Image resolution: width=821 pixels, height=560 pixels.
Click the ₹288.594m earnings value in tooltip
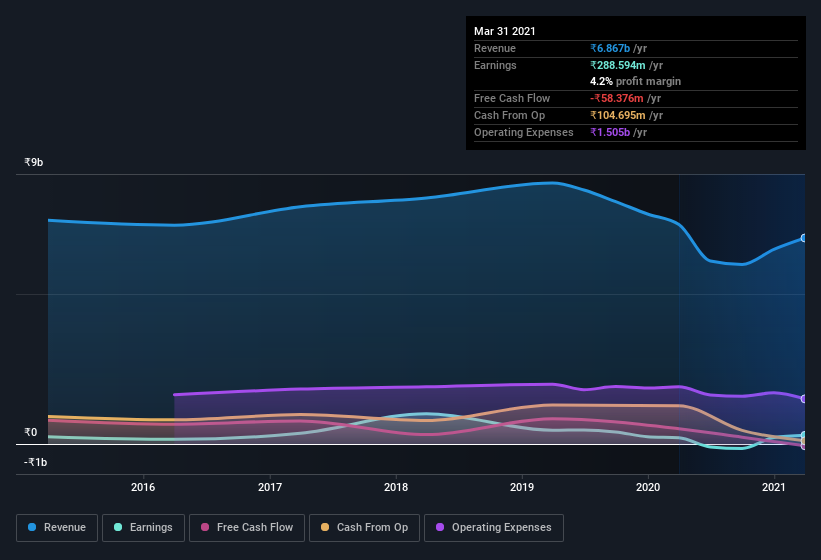pos(618,65)
